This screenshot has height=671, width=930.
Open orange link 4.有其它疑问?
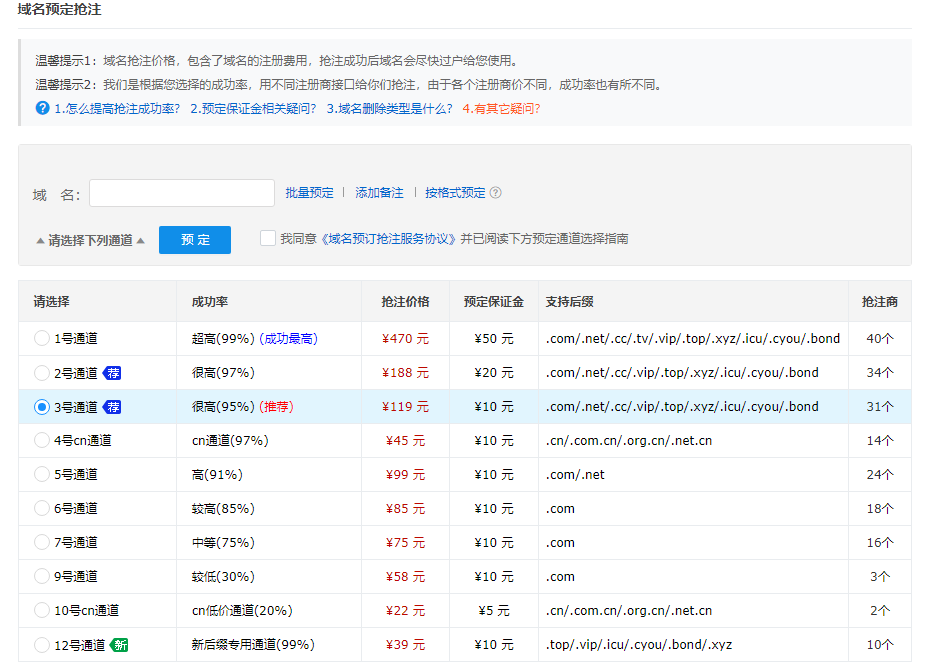tap(501, 109)
